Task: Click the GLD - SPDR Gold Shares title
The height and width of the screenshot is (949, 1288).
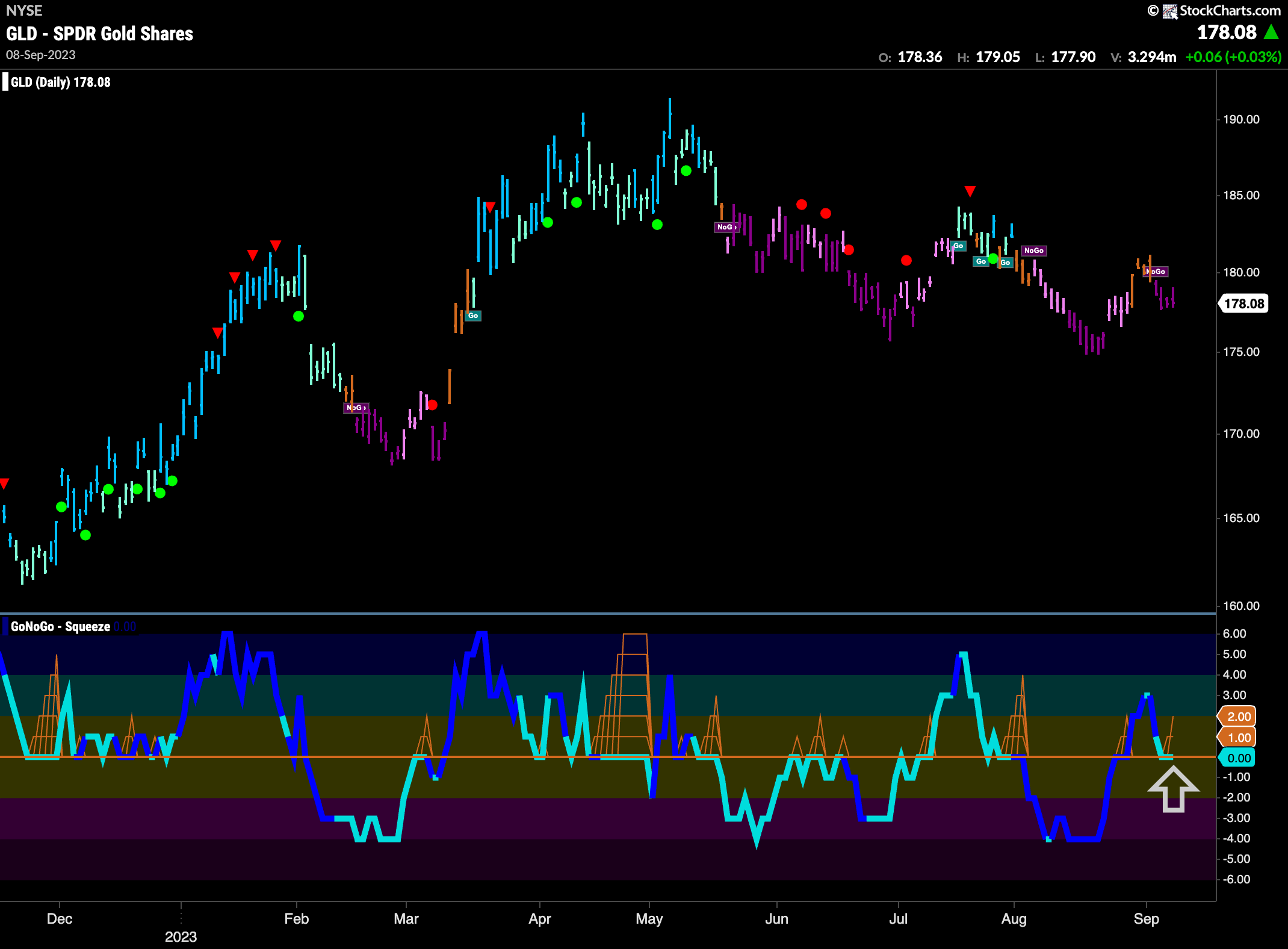Action: (x=99, y=34)
